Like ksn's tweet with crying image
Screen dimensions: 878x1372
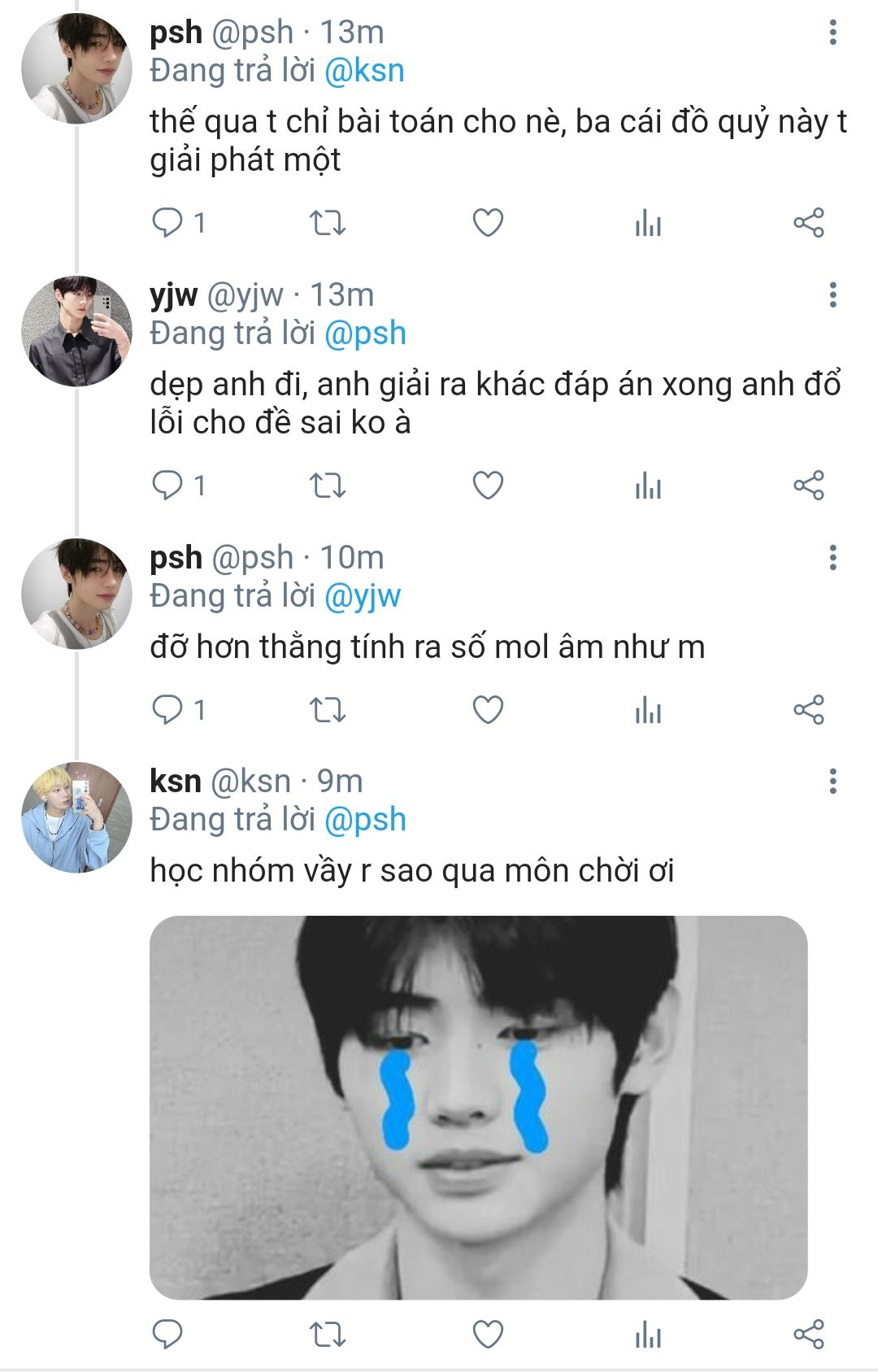point(488,1335)
